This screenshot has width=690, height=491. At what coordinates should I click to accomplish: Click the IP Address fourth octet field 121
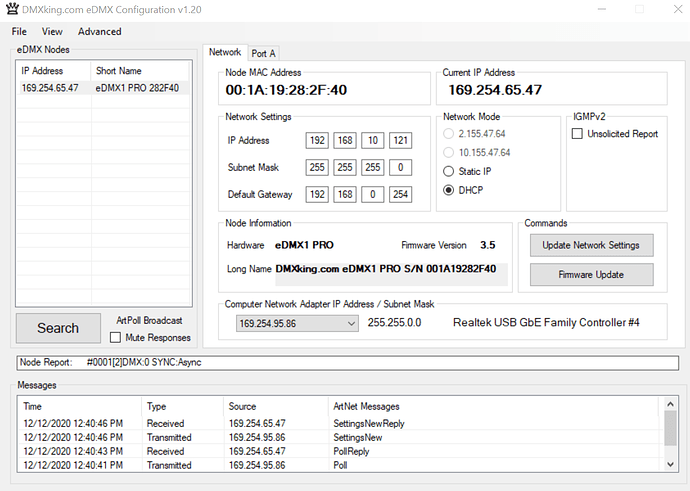coord(400,140)
